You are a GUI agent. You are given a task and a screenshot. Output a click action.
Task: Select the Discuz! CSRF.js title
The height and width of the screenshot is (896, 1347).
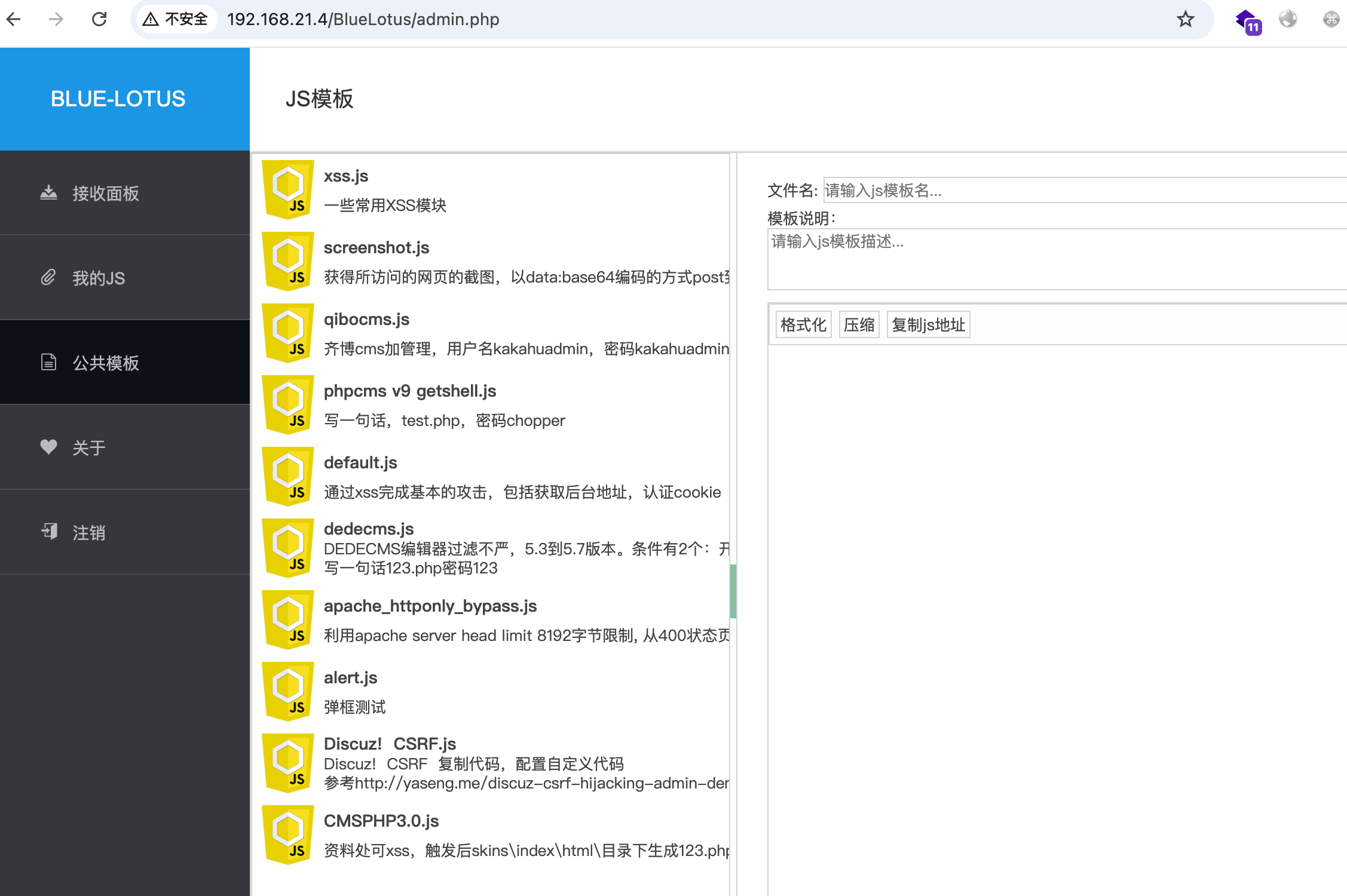390,744
